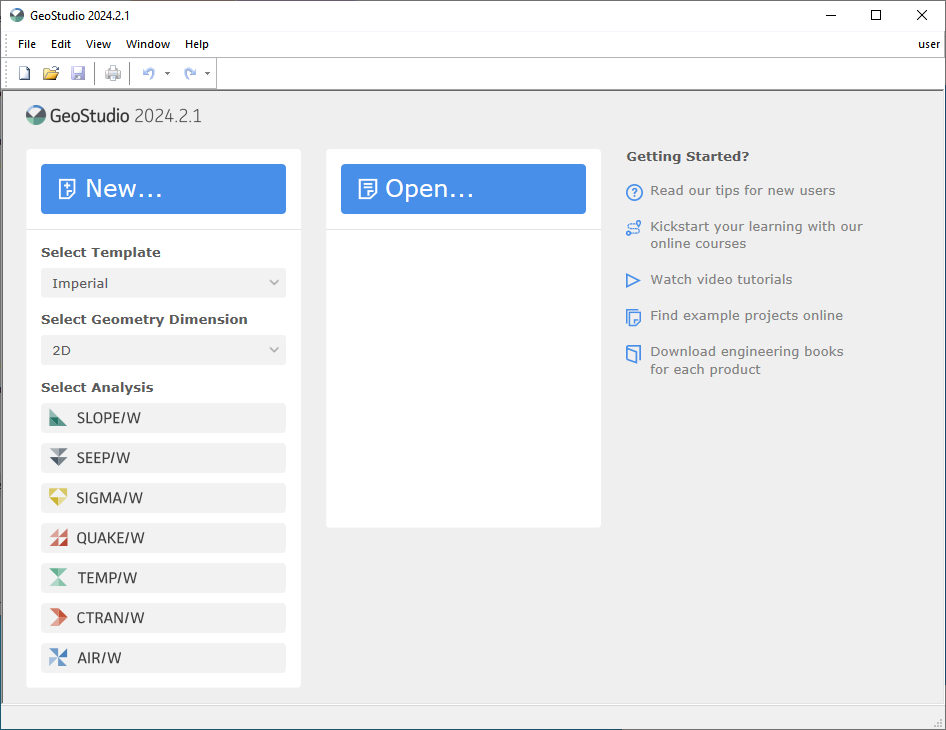Expand the Geometry Dimension 2D dropdown
The height and width of the screenshot is (730, 946).
pyautogui.click(x=163, y=350)
